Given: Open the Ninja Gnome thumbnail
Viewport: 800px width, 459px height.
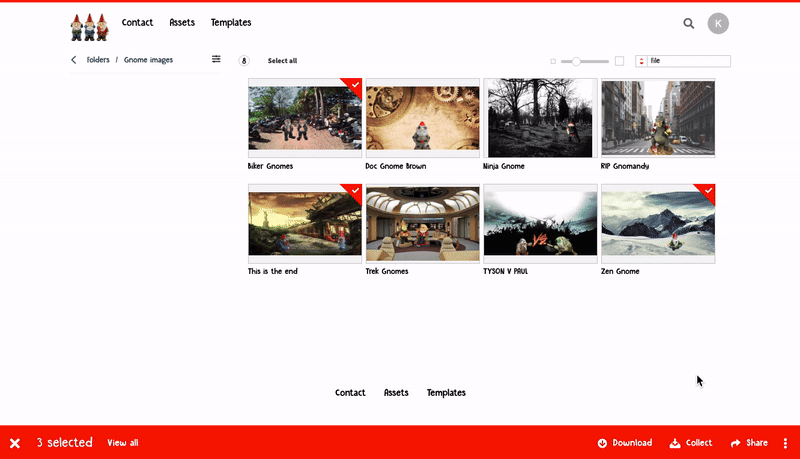Looking at the screenshot, I should [x=540, y=118].
